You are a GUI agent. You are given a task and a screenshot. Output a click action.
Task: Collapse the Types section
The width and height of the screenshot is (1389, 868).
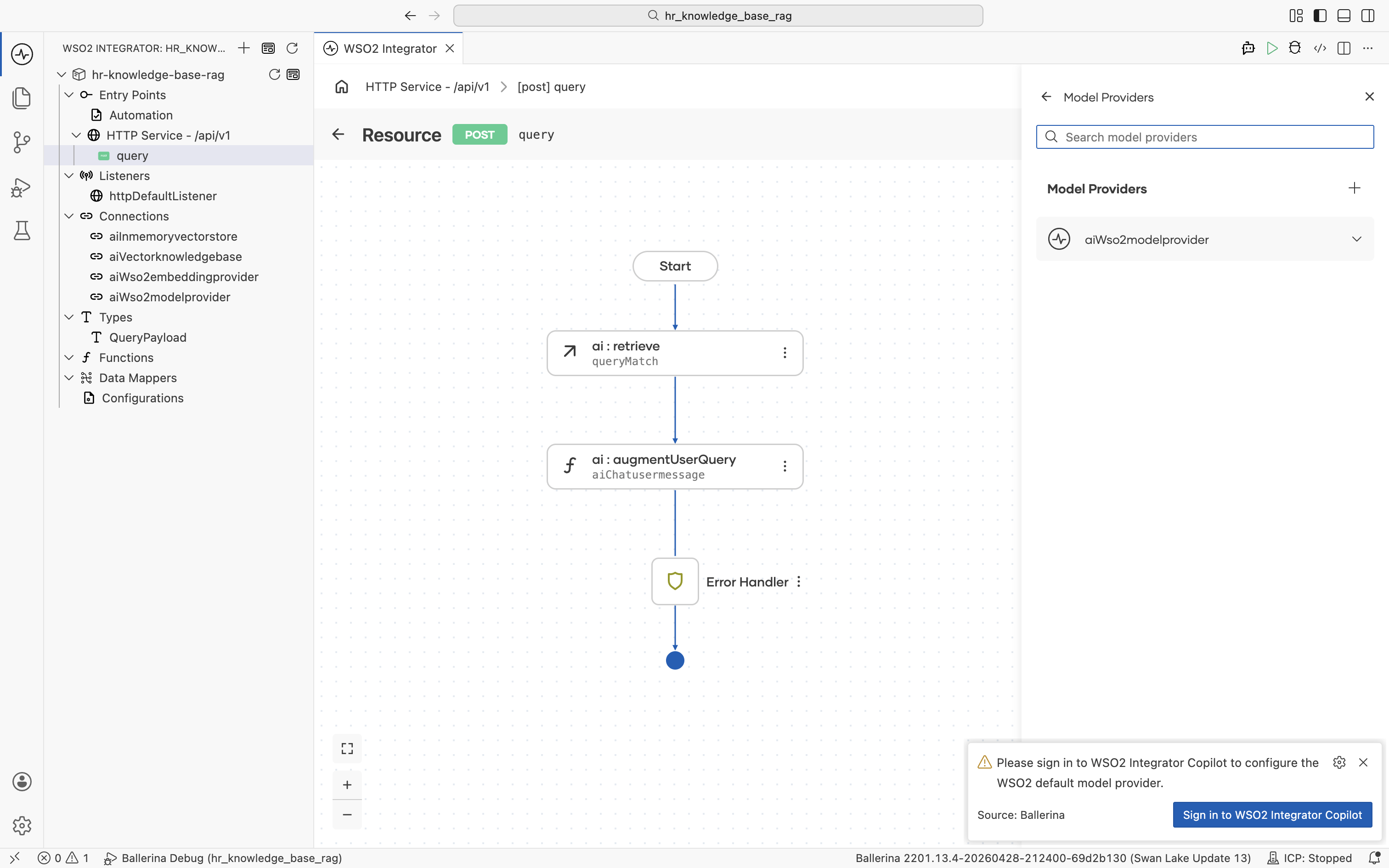[x=69, y=317]
